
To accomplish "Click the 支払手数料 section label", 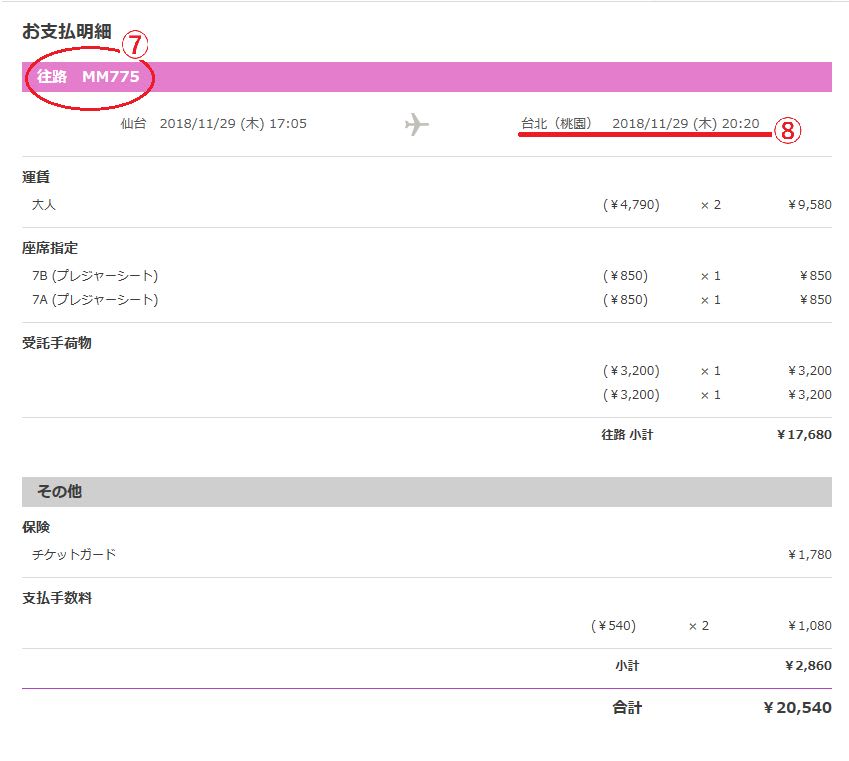I will [x=57, y=598].
